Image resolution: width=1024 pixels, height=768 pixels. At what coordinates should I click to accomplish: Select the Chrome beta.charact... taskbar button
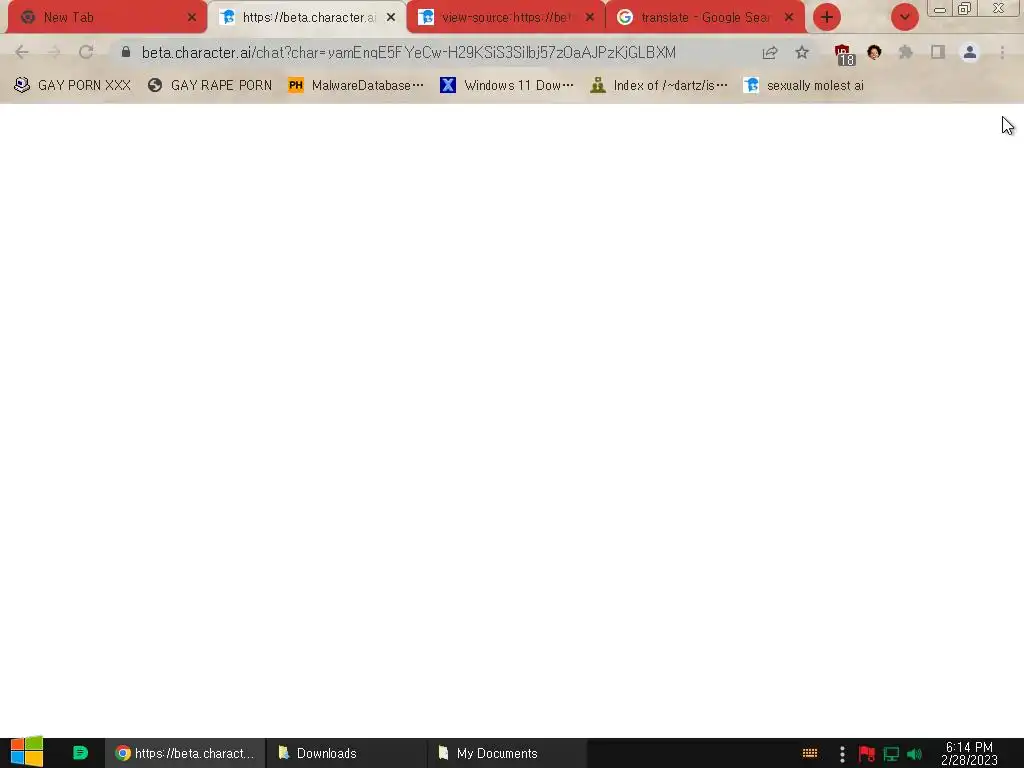click(x=185, y=753)
